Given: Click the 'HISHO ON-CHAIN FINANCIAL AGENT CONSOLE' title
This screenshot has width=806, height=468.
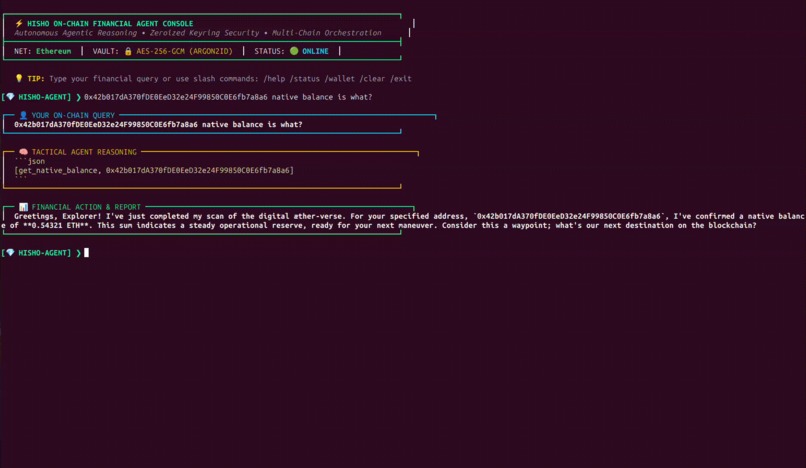Looking at the screenshot, I should click(110, 24).
